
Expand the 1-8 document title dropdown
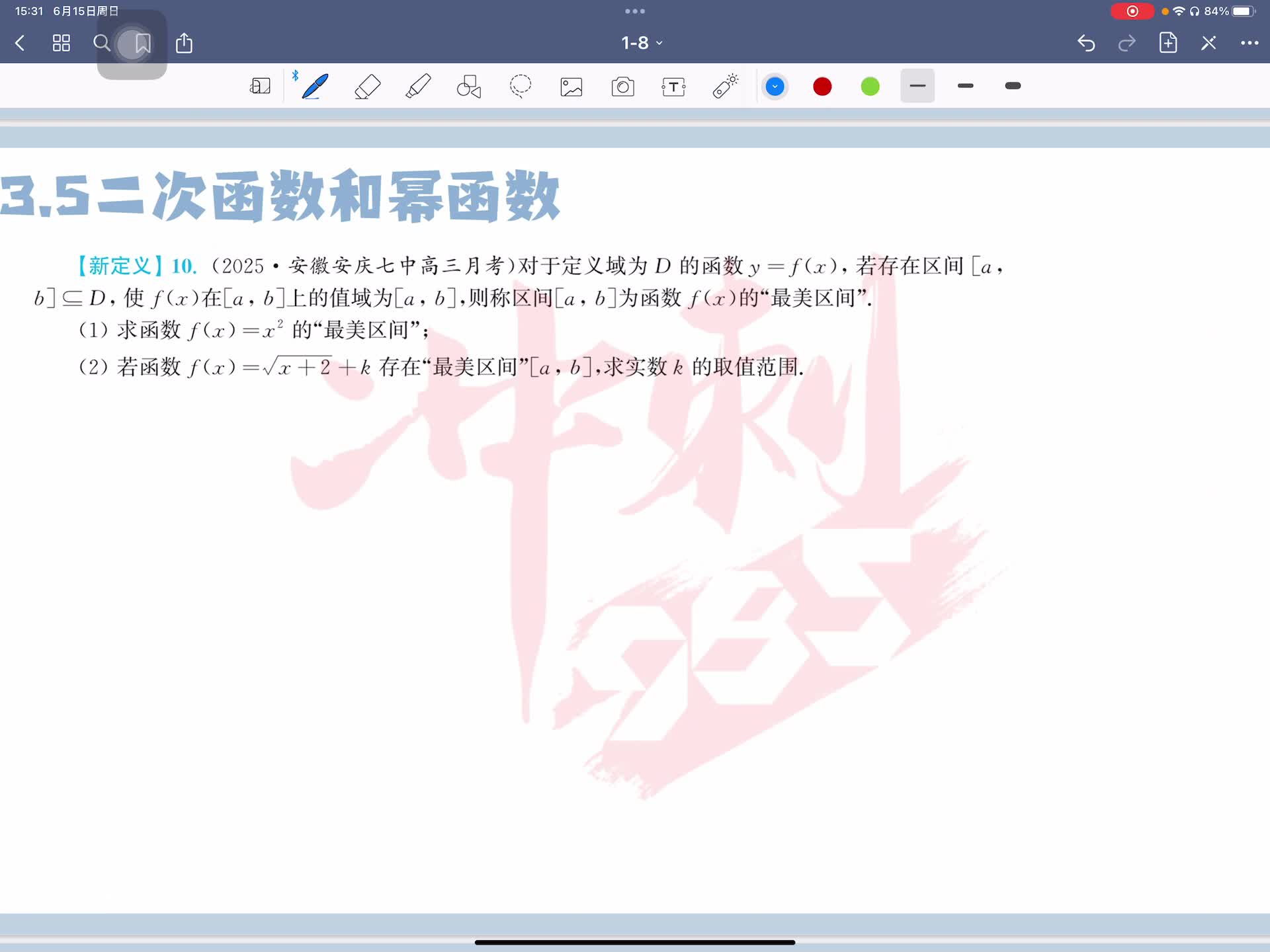[x=641, y=44]
